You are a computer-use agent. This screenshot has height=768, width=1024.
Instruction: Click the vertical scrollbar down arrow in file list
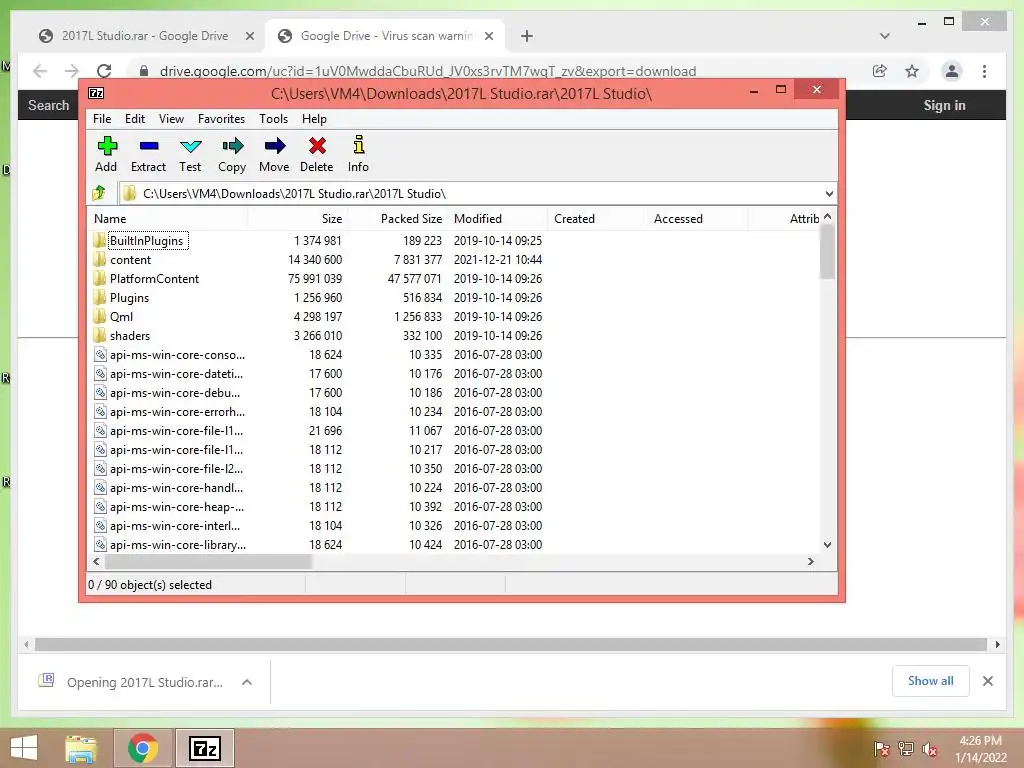tap(827, 545)
